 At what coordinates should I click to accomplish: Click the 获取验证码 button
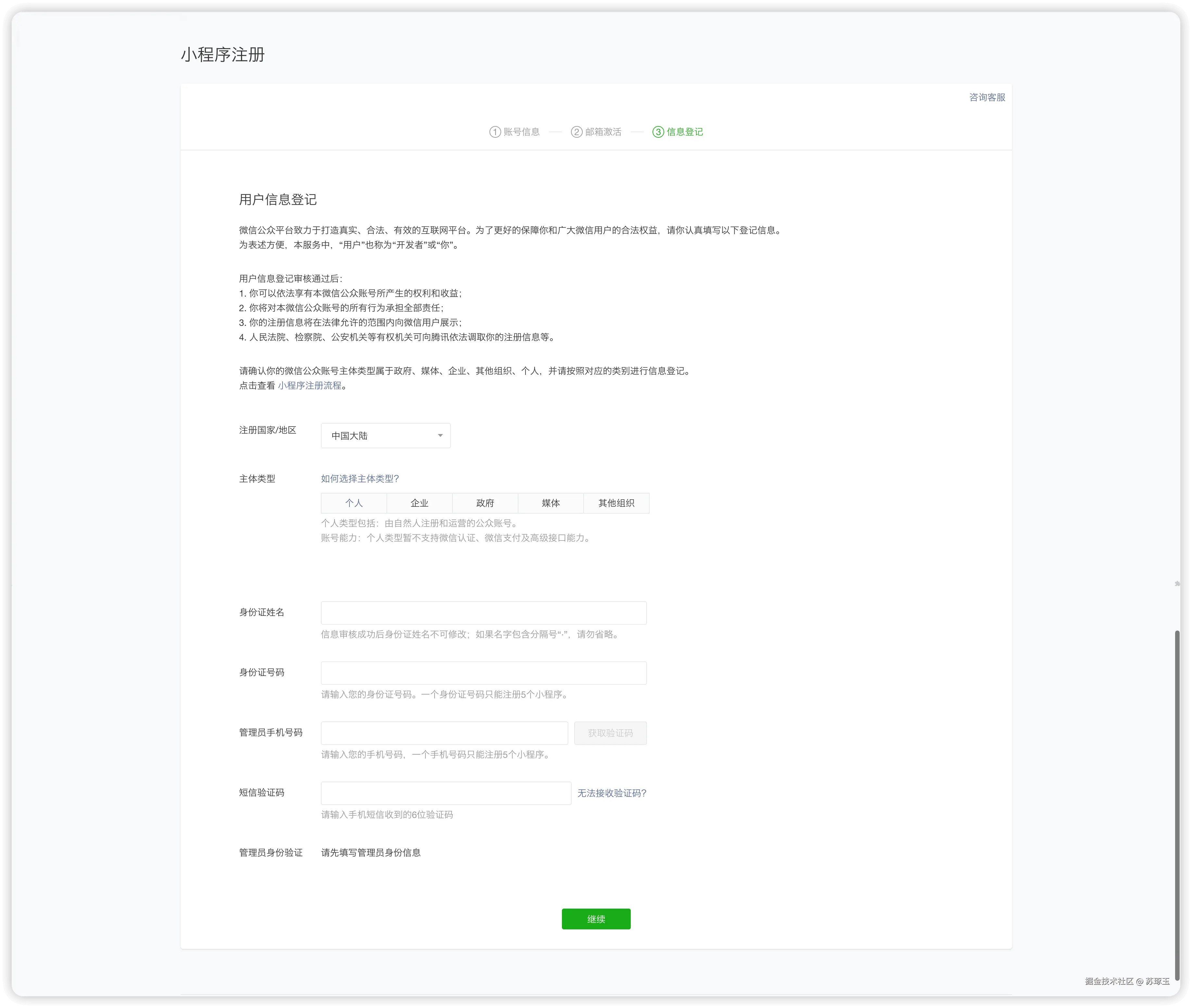(x=610, y=733)
